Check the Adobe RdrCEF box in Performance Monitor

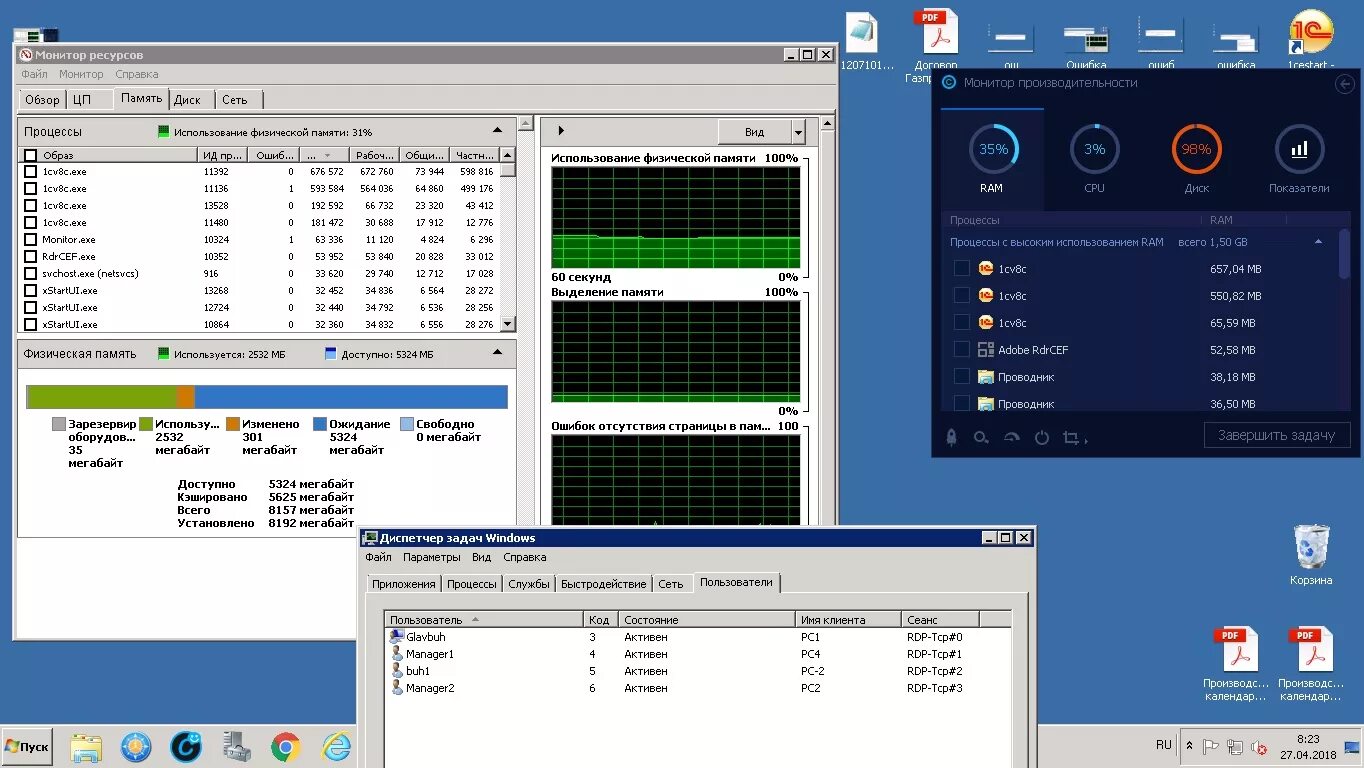pyautogui.click(x=961, y=350)
